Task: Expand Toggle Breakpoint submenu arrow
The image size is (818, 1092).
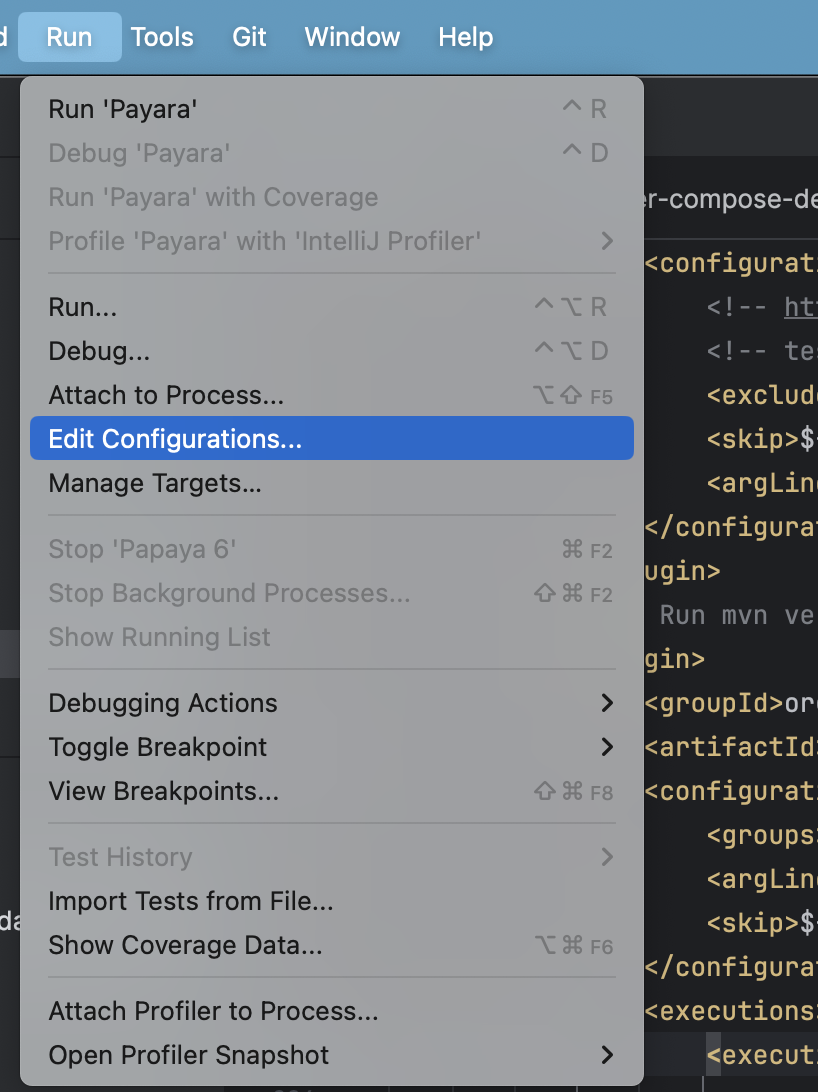Action: (x=606, y=747)
